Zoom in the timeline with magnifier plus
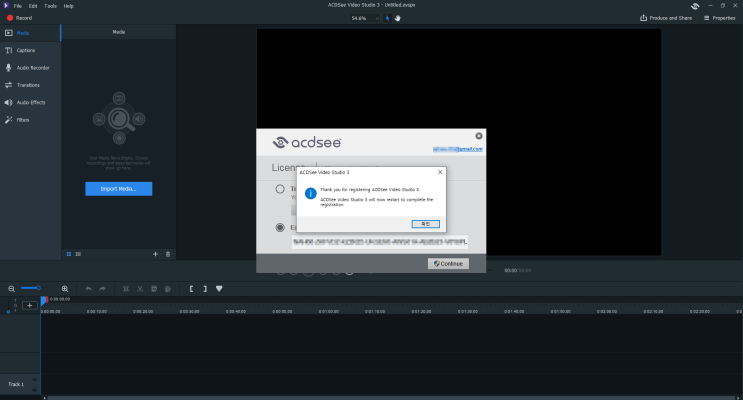Image resolution: width=743 pixels, height=400 pixels. (65, 289)
